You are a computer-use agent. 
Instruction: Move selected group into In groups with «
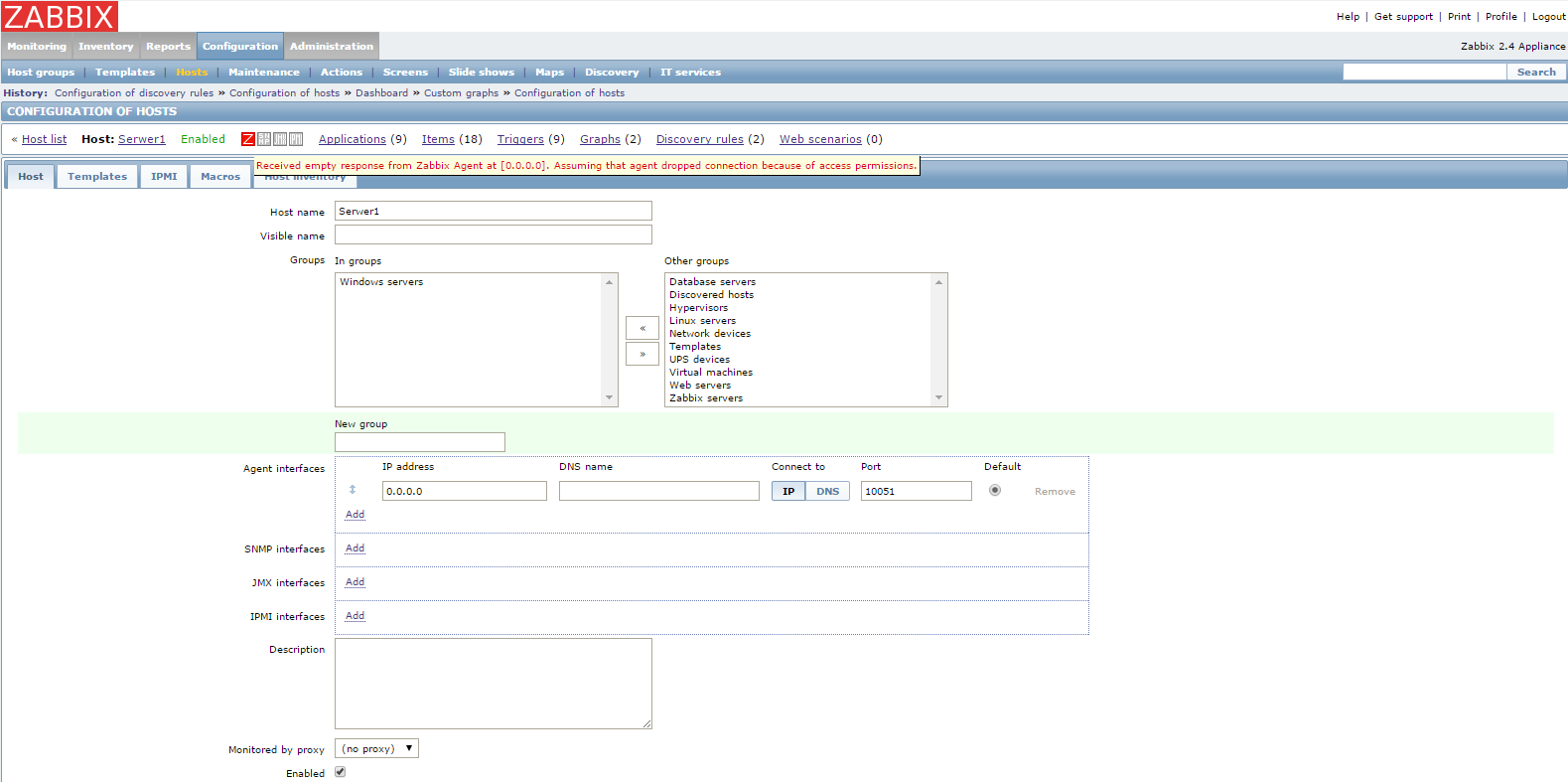pyautogui.click(x=642, y=328)
